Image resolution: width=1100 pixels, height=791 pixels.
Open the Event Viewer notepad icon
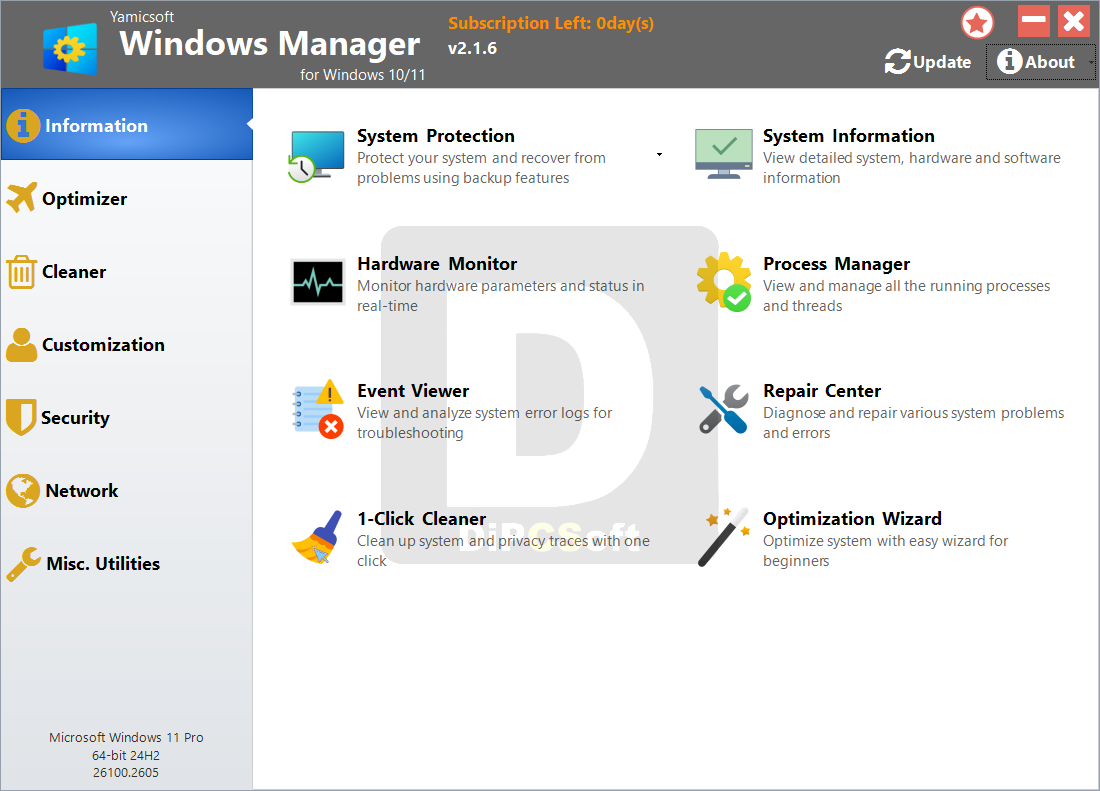[x=318, y=410]
